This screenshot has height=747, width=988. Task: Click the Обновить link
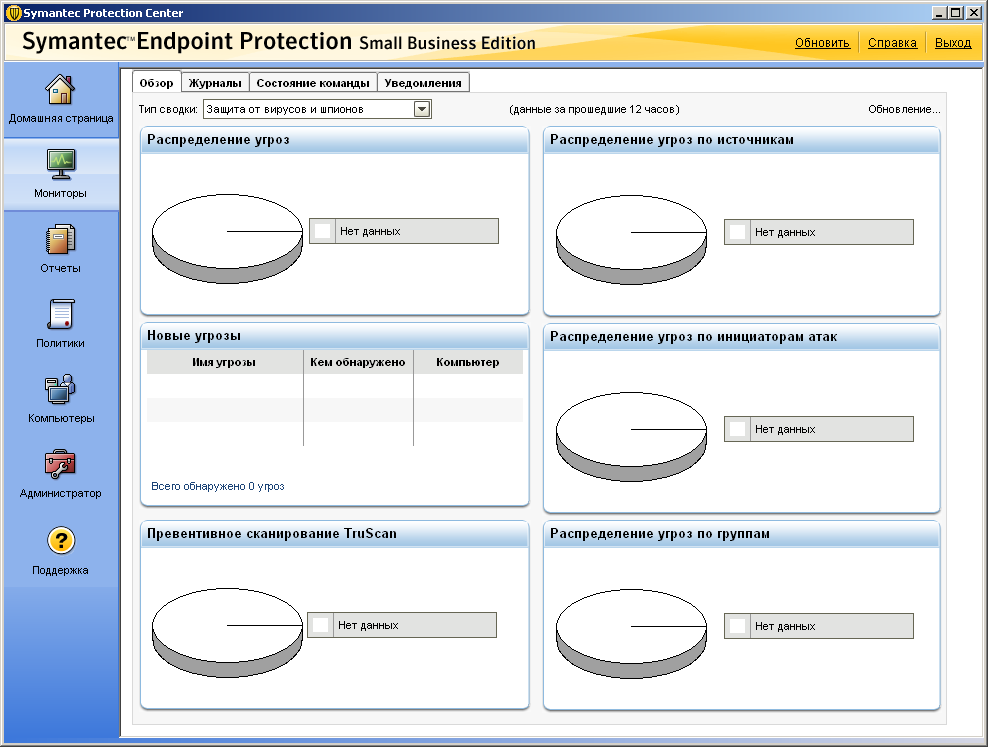(x=822, y=43)
